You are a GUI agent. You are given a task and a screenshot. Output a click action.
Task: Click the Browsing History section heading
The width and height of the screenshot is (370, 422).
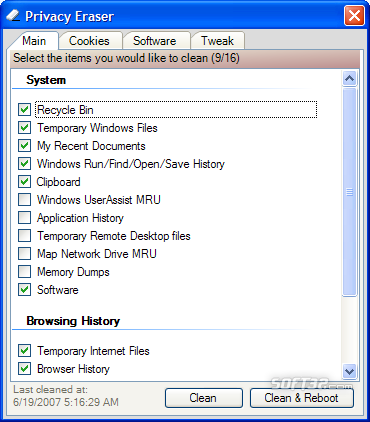73,321
